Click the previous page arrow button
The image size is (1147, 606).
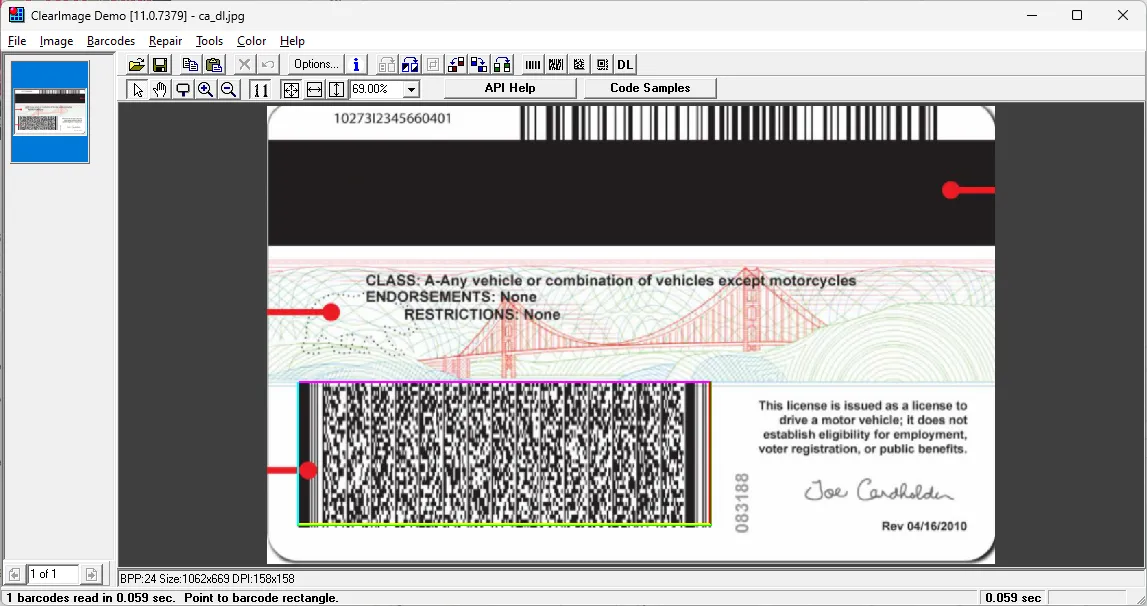[15, 575]
